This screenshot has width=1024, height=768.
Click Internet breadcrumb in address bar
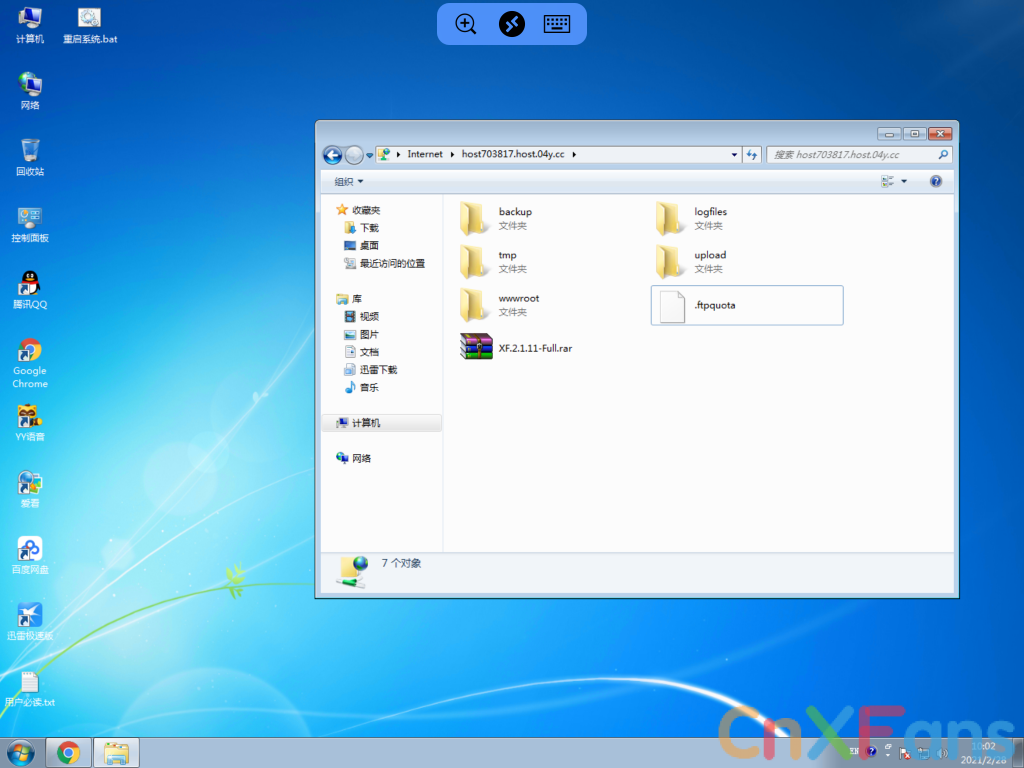pos(424,154)
